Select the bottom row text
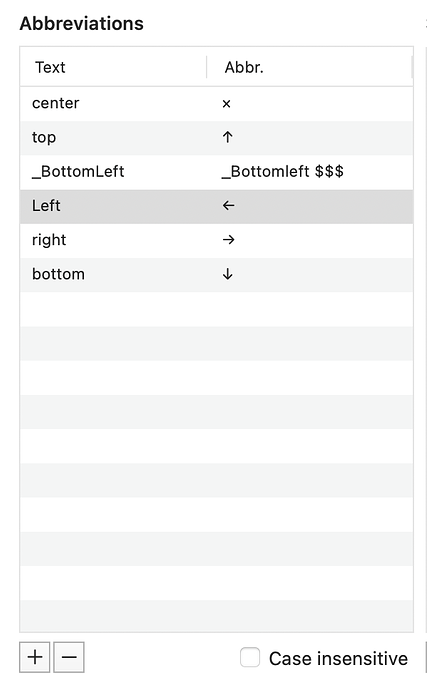The height and width of the screenshot is (690, 427). [x=59, y=274]
